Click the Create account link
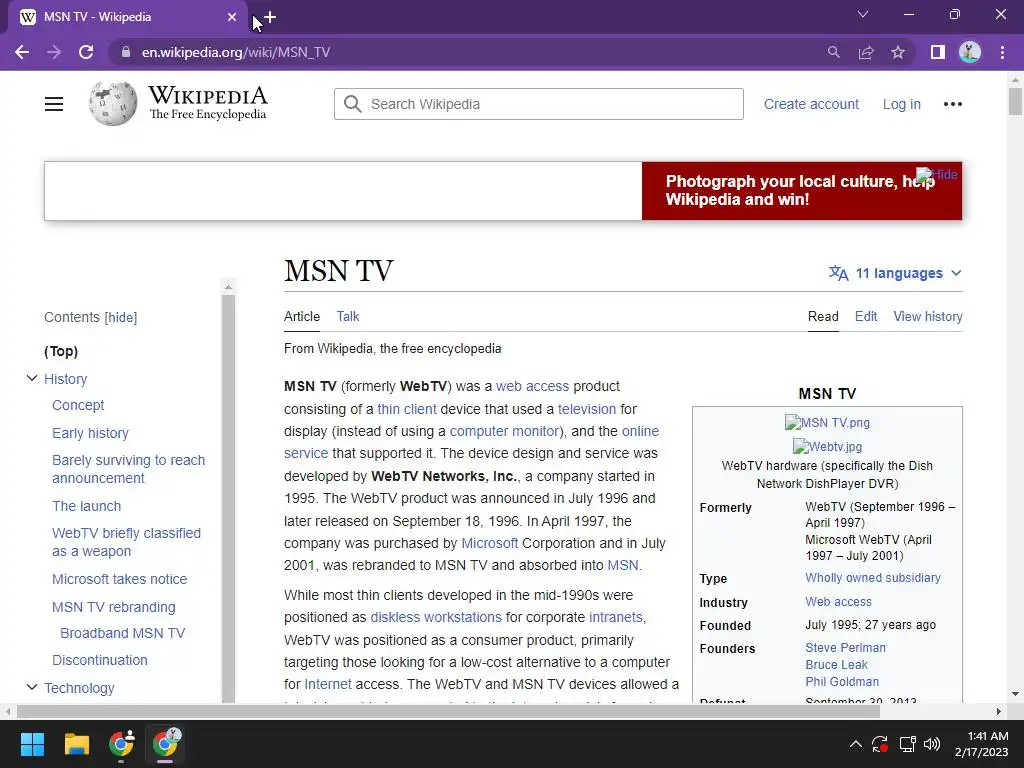This screenshot has height=768, width=1024. pyautogui.click(x=811, y=104)
